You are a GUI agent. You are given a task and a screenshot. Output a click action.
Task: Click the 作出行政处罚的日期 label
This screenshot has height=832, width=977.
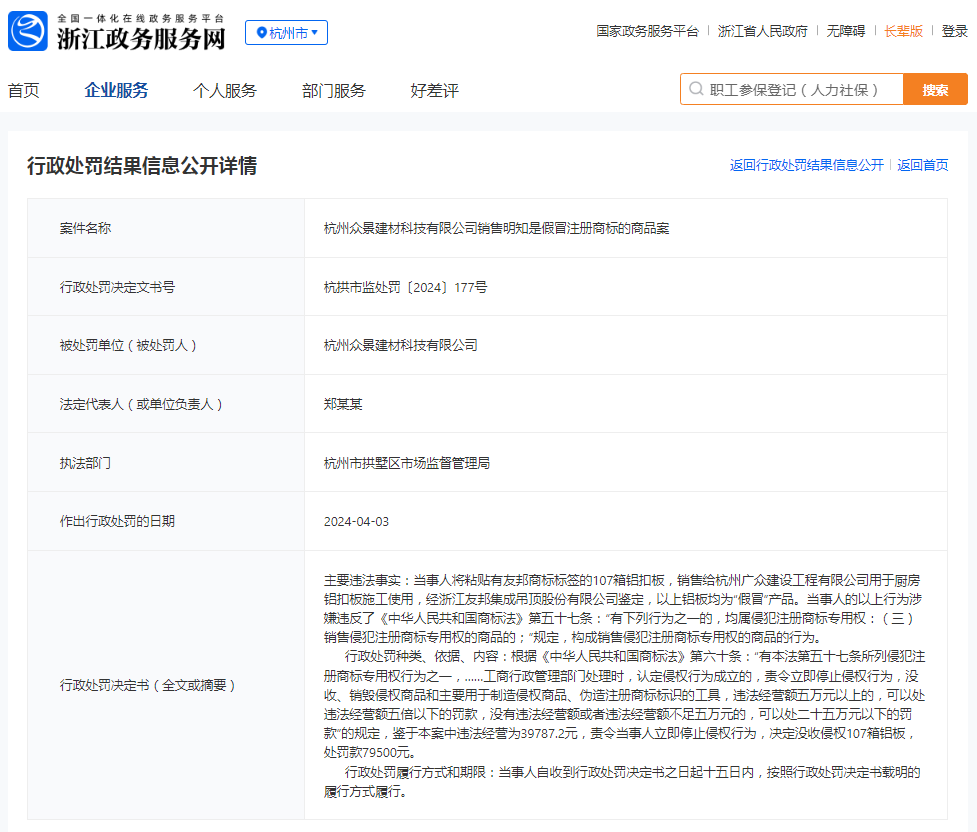click(117, 521)
